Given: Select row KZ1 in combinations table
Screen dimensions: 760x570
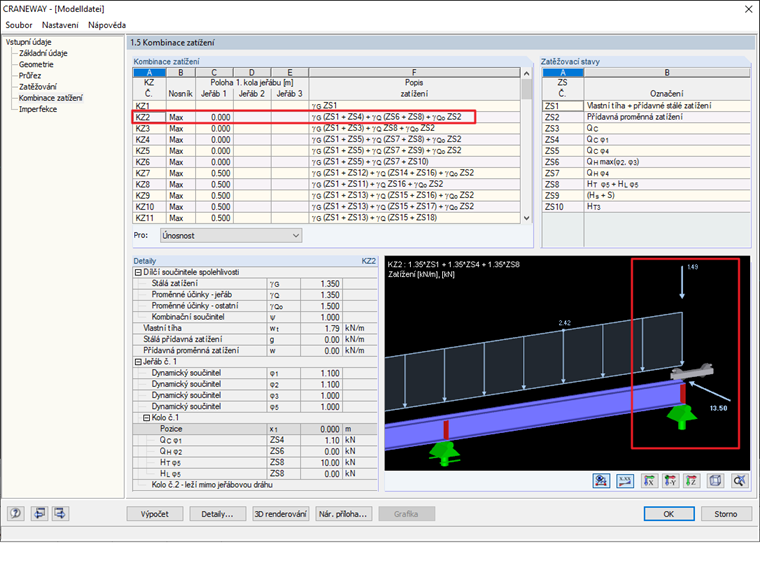Looking at the screenshot, I should pyautogui.click(x=327, y=106).
